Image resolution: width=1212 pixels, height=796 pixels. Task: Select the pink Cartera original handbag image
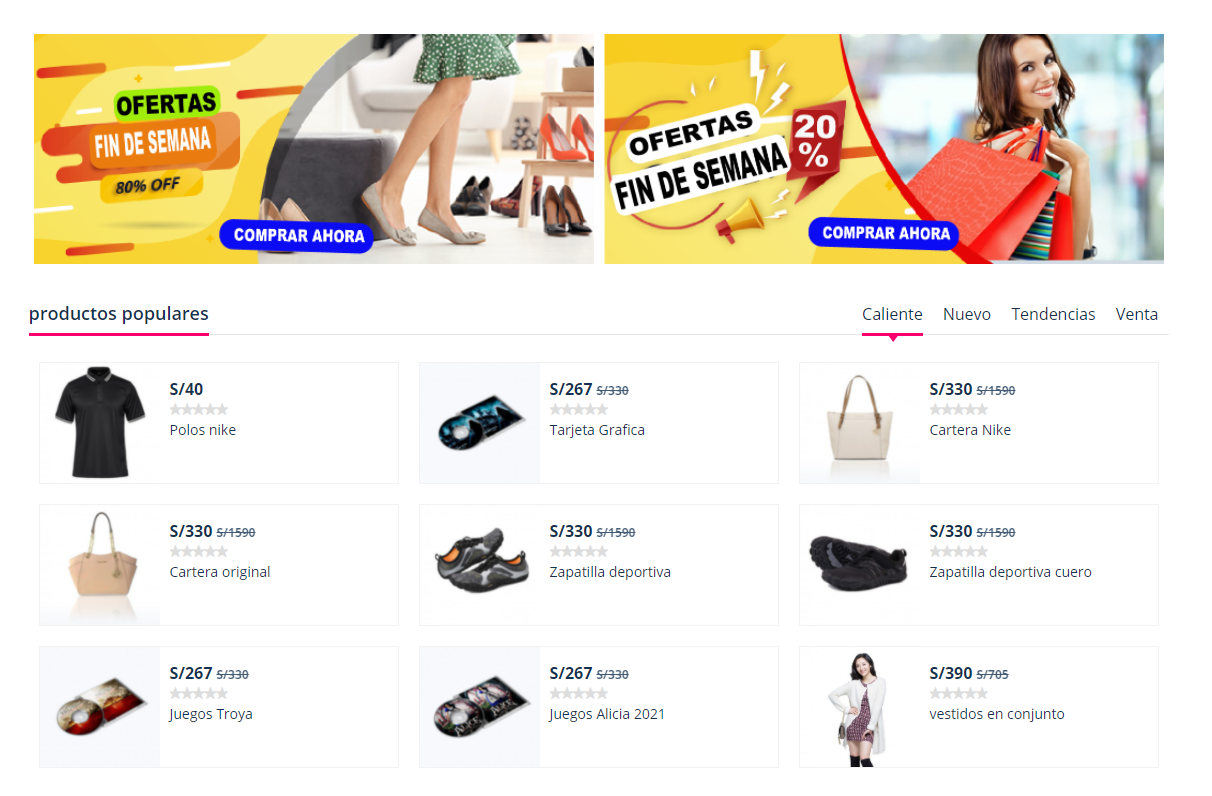click(x=100, y=565)
